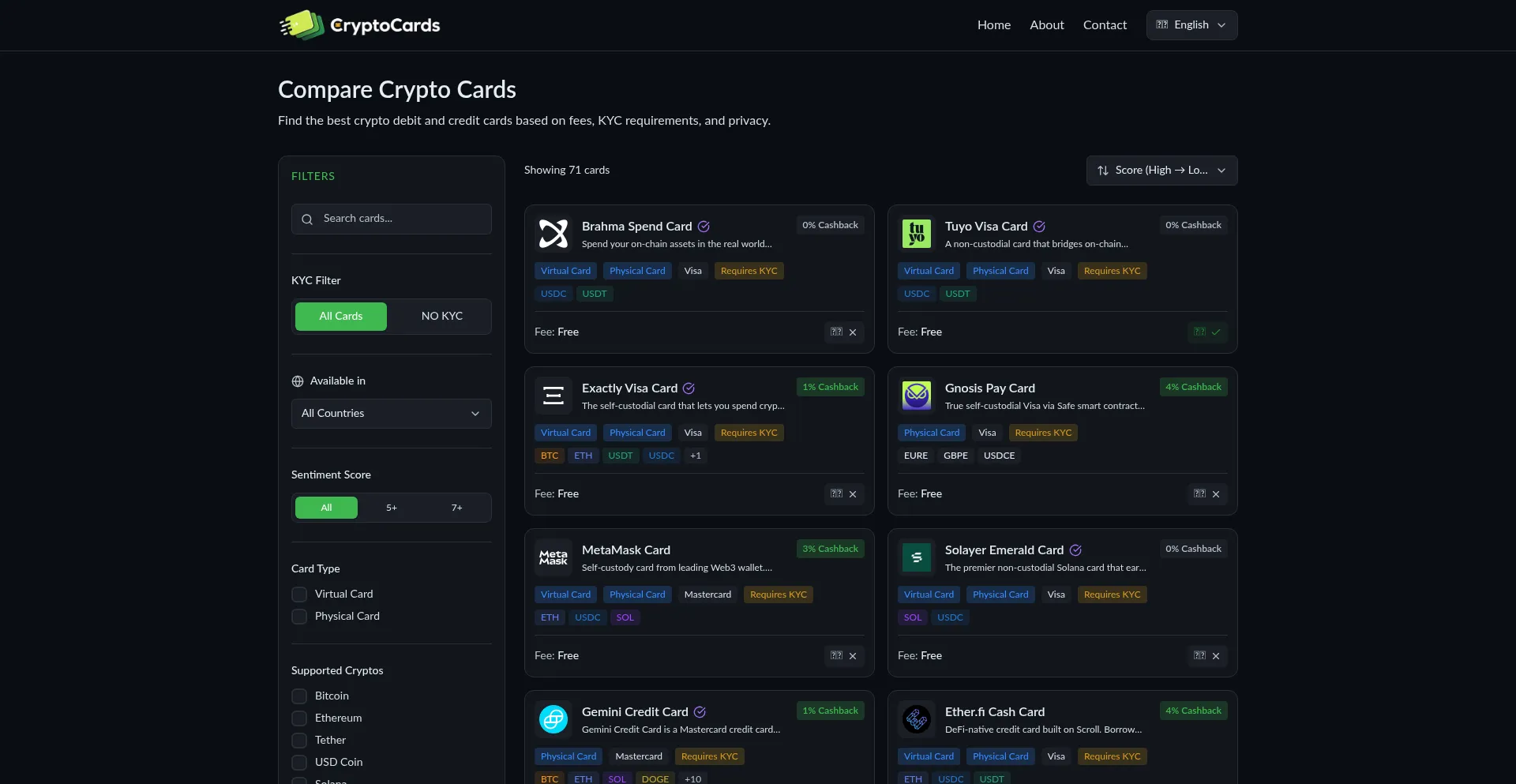Click the 3% Cashback badge on MetaMask Card
This screenshot has height=784, width=1516.
(x=830, y=550)
